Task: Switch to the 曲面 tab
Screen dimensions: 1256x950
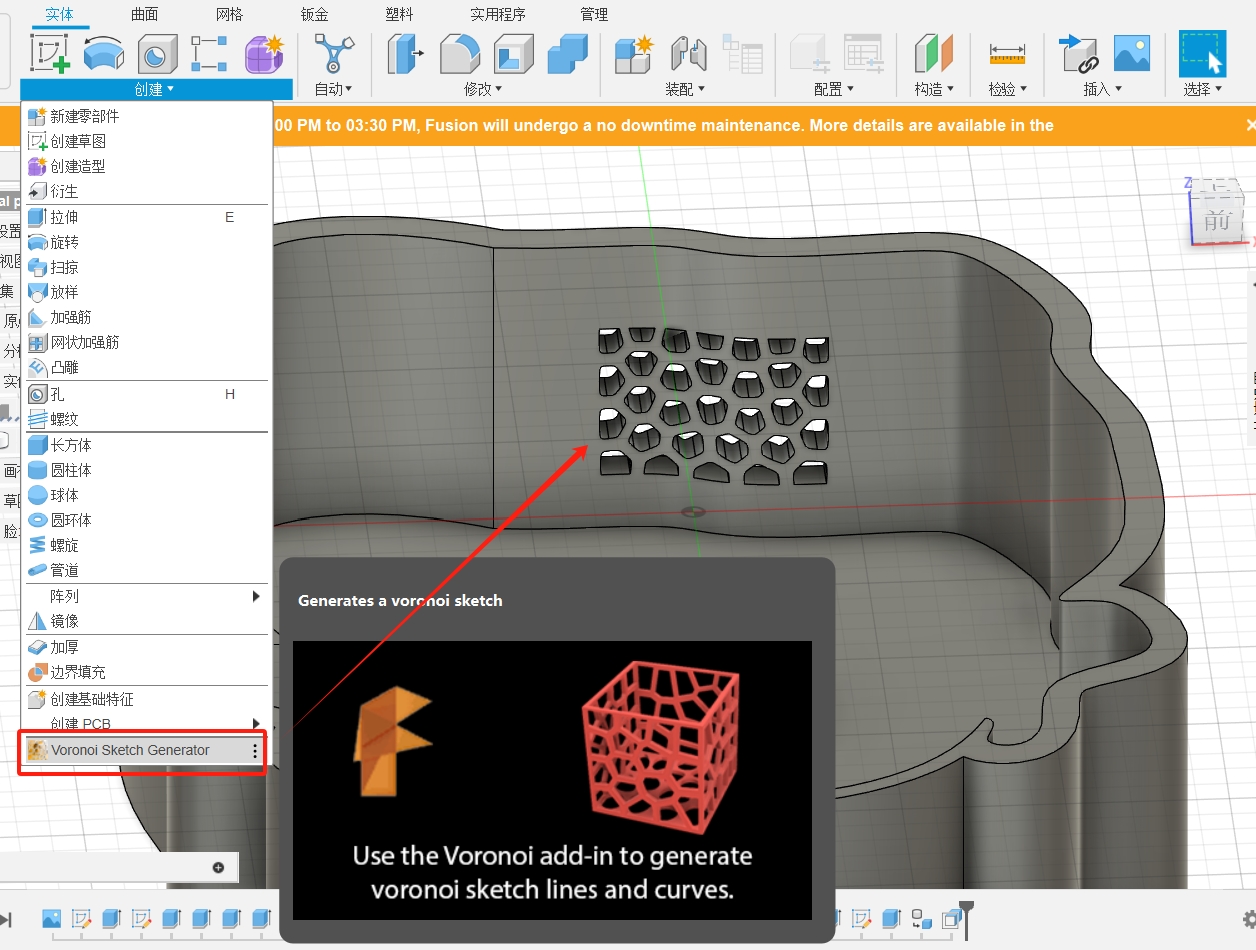Action: point(145,14)
